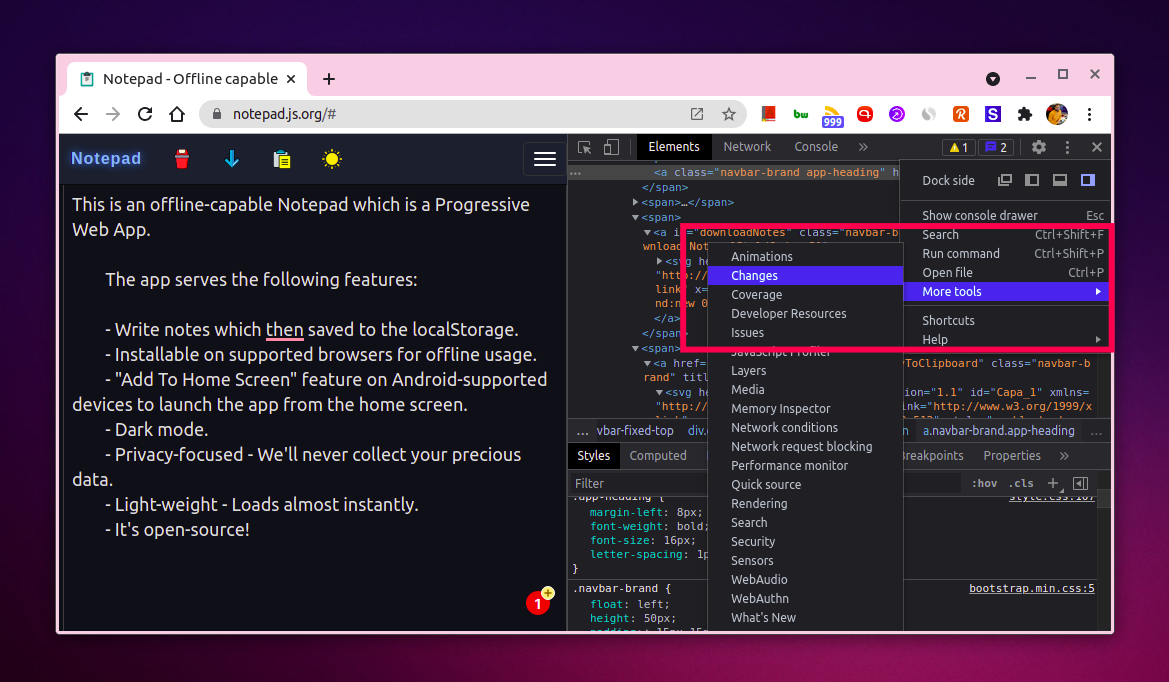Bookmark this page with the star icon
Image resolution: width=1169 pixels, height=682 pixels.
[728, 114]
